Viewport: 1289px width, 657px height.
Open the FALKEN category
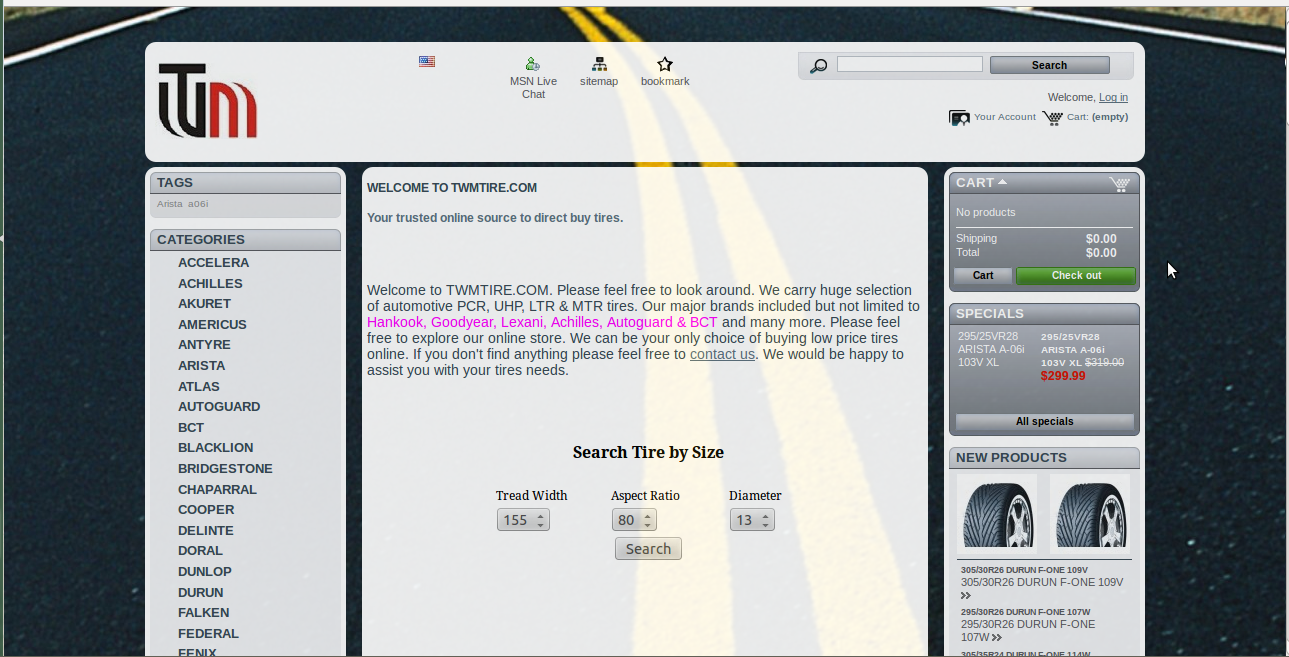[203, 613]
